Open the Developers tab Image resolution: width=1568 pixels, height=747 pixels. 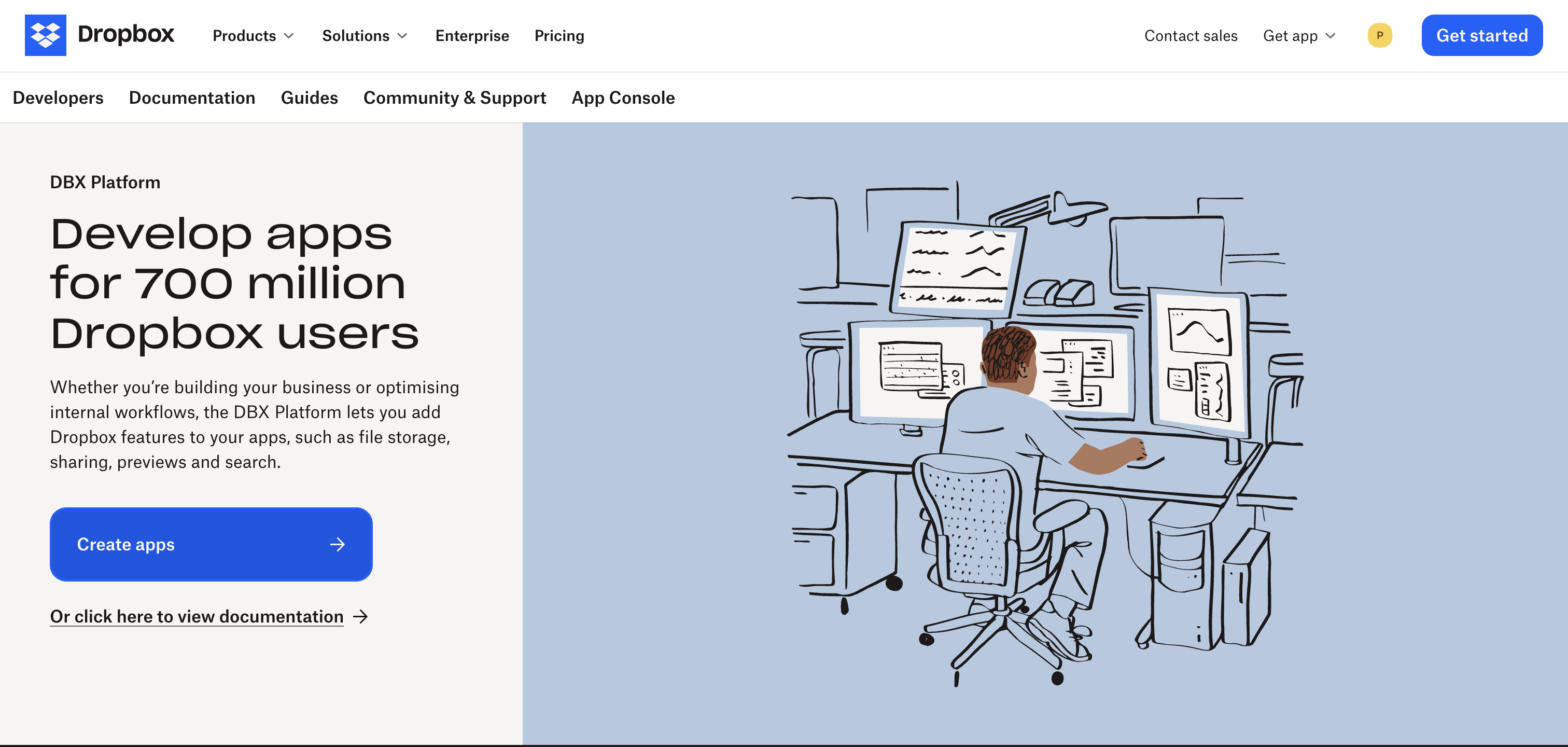click(59, 98)
